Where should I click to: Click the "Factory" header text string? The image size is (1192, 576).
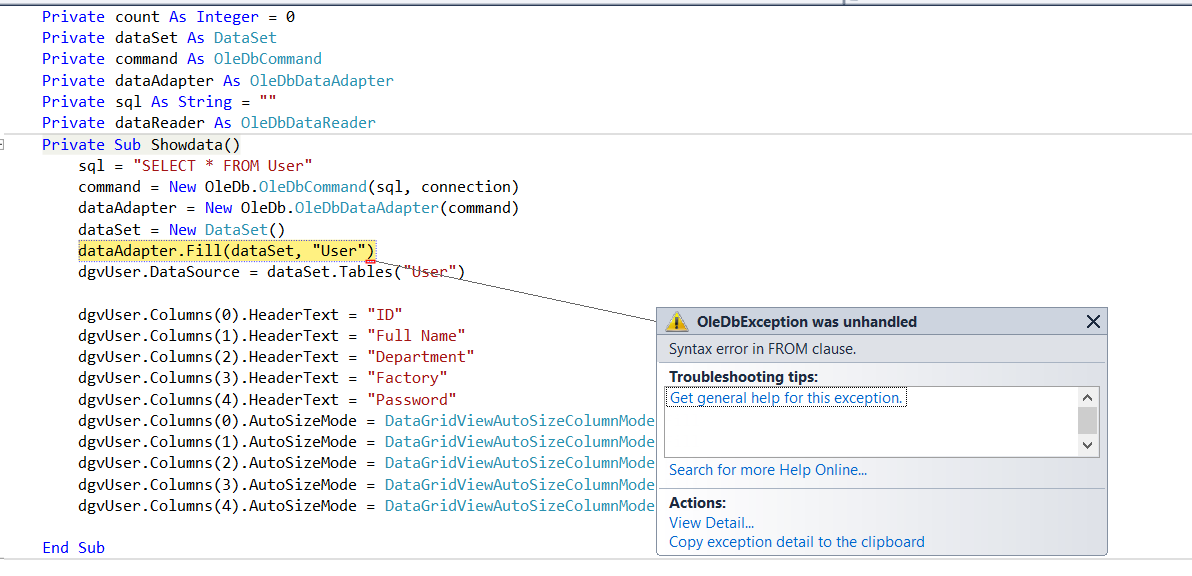pos(407,378)
